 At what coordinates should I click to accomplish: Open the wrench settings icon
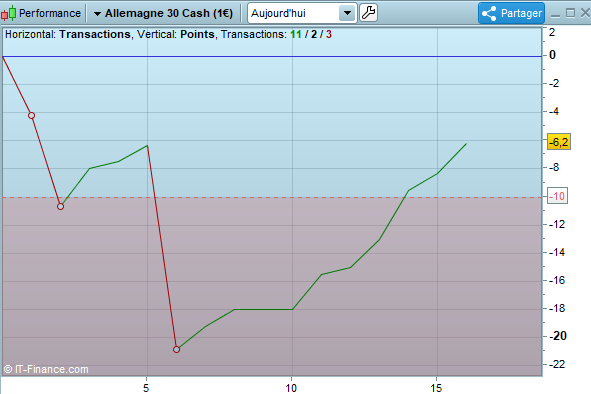pyautogui.click(x=368, y=13)
